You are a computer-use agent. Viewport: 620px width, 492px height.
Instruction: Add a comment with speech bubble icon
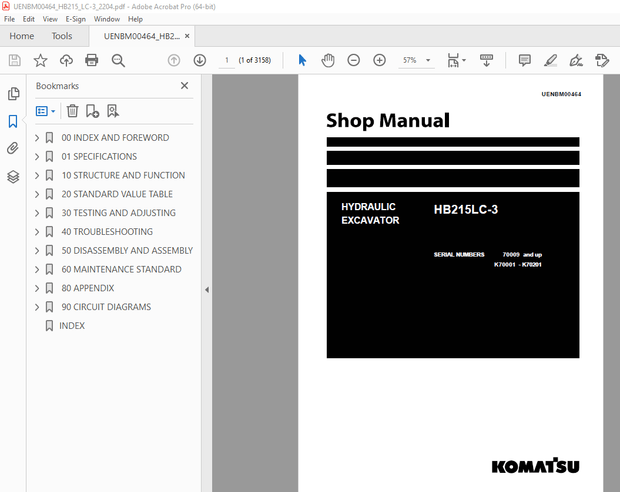tap(524, 60)
